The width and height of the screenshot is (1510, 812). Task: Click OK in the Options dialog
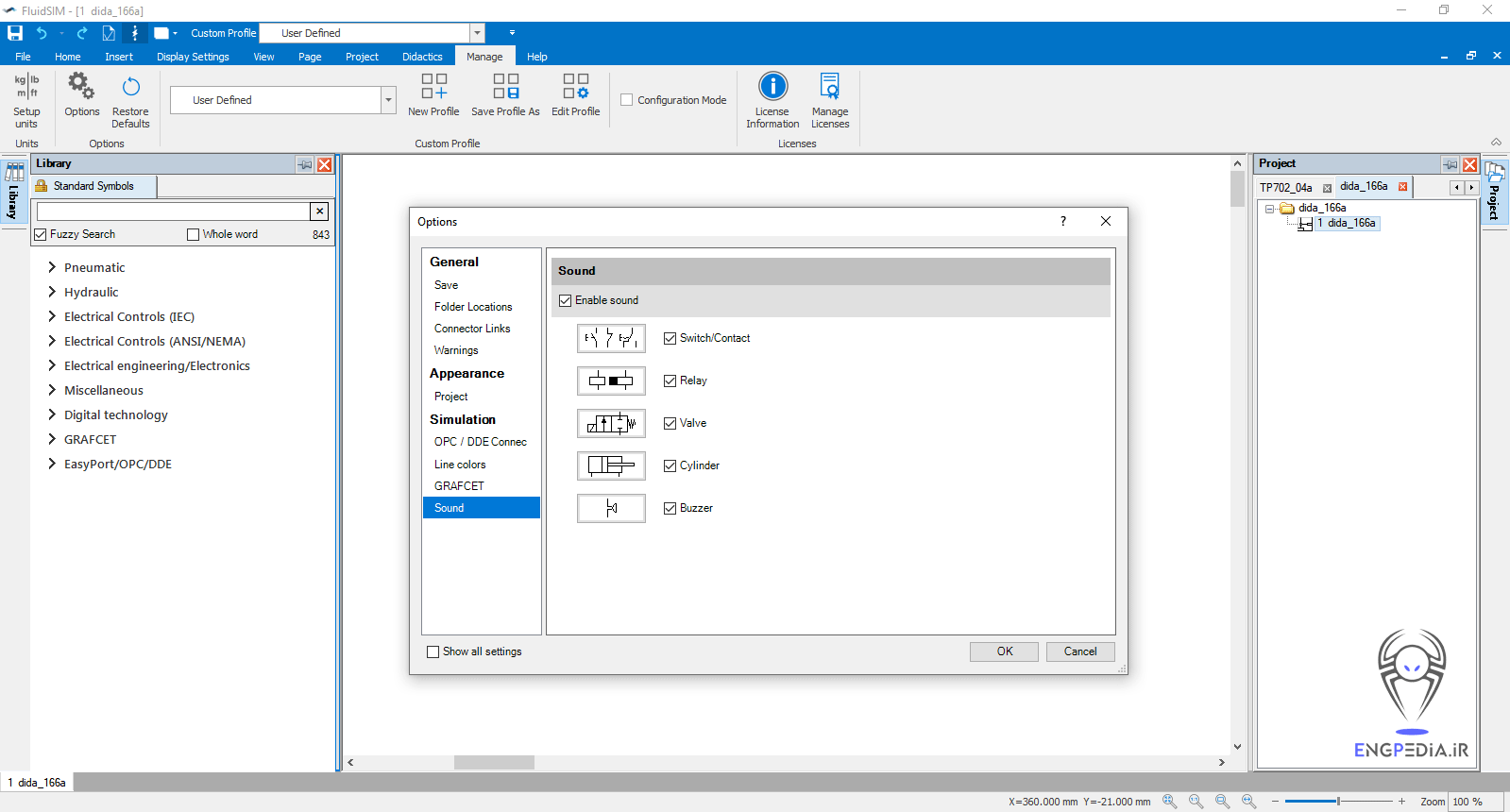pyautogui.click(x=1004, y=651)
